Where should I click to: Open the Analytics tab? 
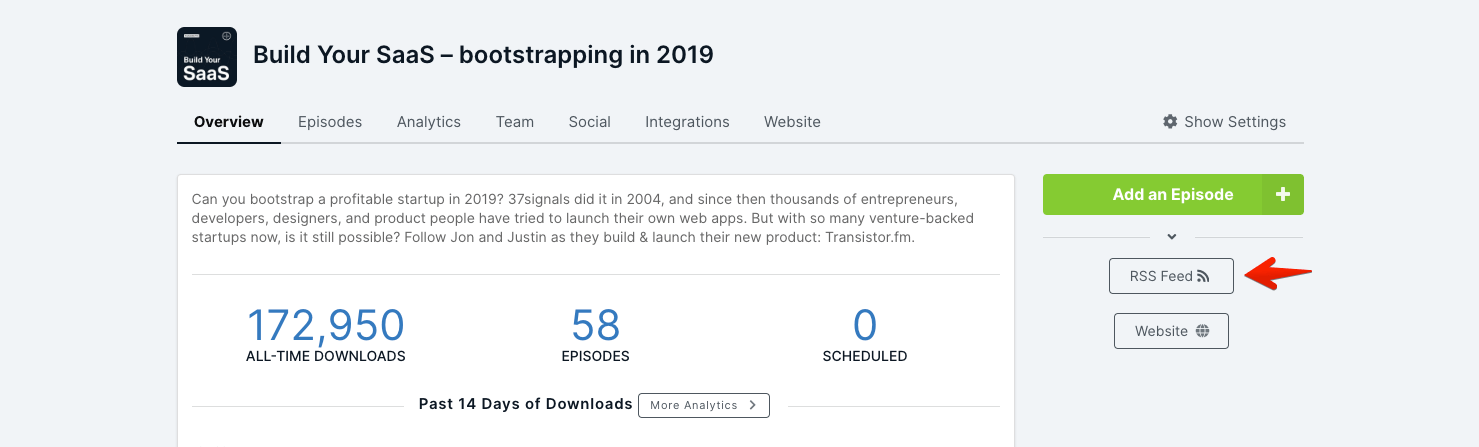(429, 122)
